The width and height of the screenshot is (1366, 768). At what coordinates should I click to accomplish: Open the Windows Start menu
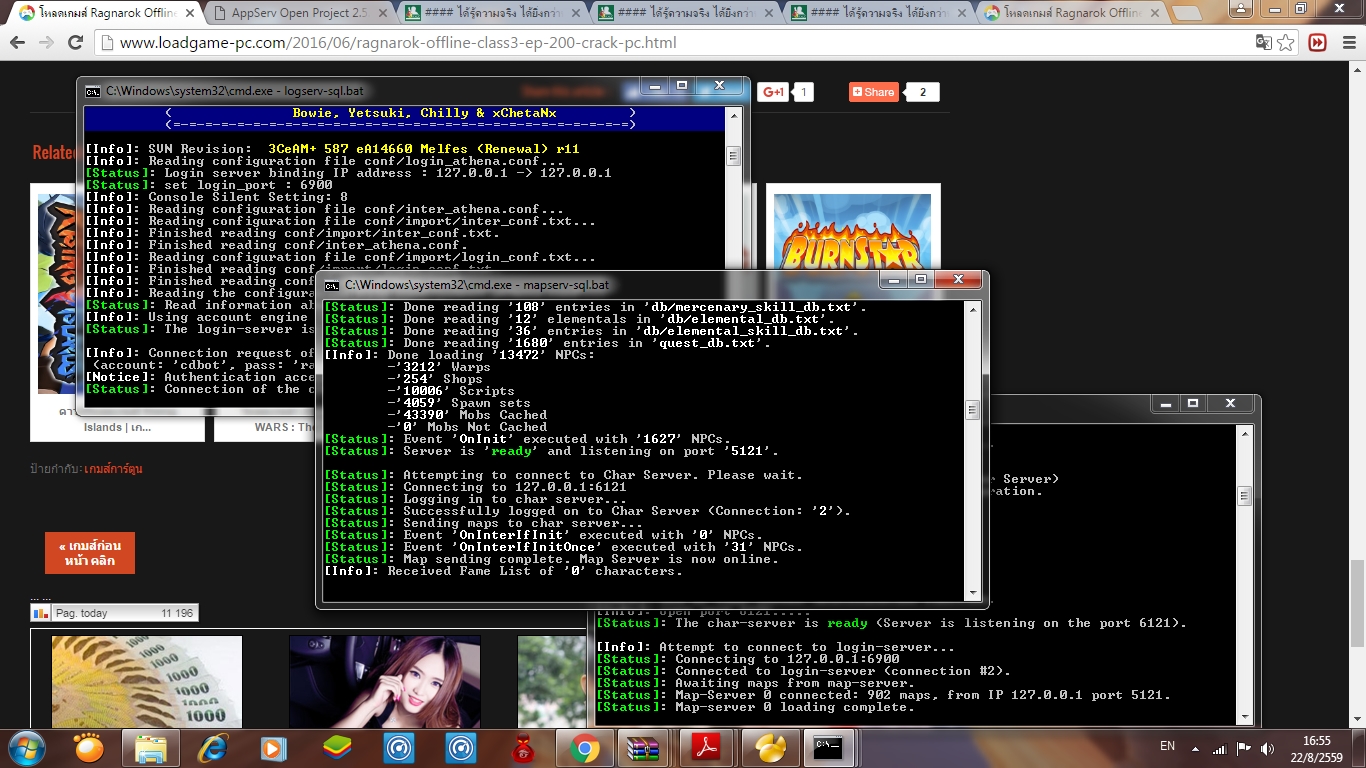pyautogui.click(x=27, y=748)
